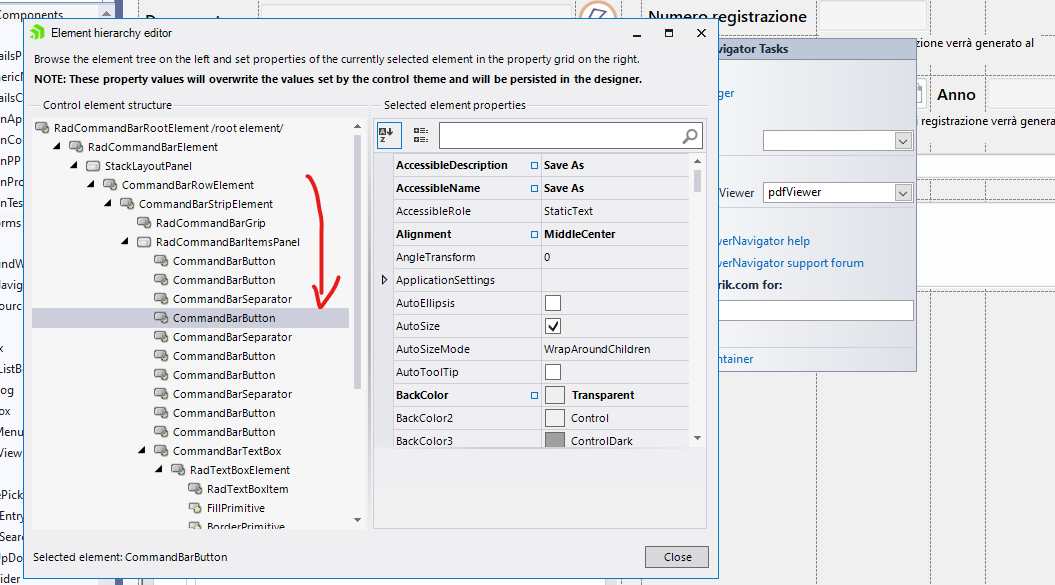Image resolution: width=1055 pixels, height=585 pixels.
Task: Click the Element hierarchy editor title icon
Action: (x=38, y=33)
